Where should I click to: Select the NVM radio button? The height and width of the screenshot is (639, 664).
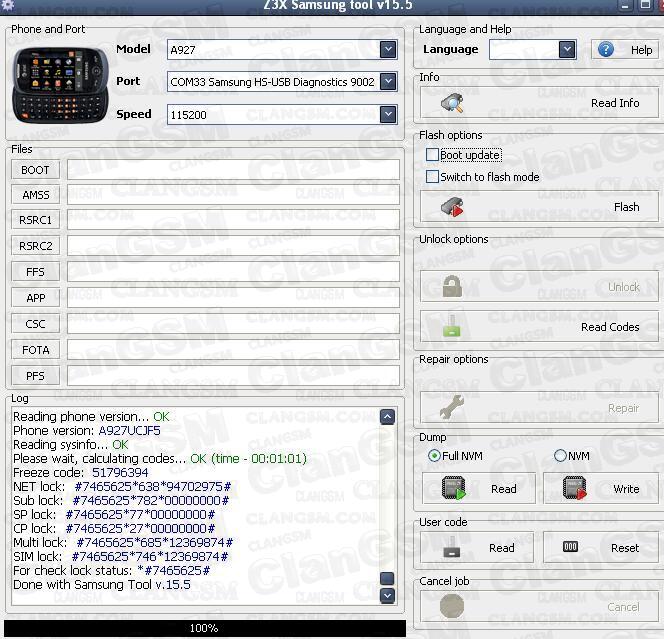point(560,456)
